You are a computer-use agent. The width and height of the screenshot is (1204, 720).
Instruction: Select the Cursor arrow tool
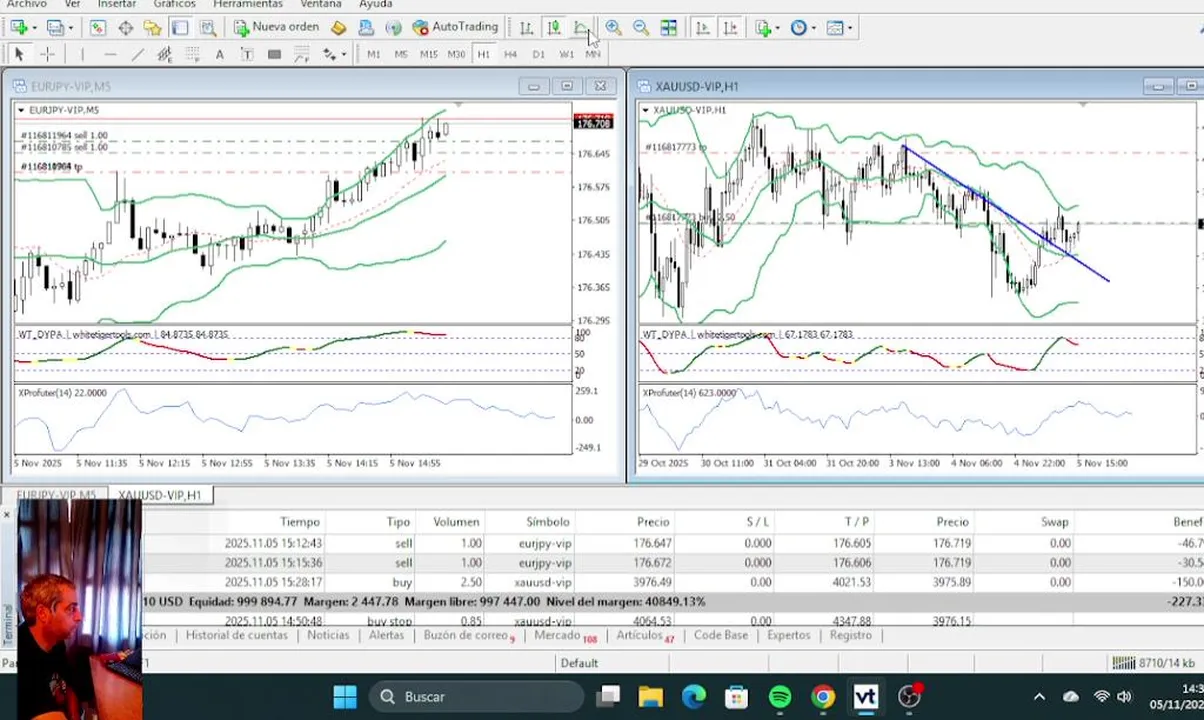pyautogui.click(x=19, y=54)
